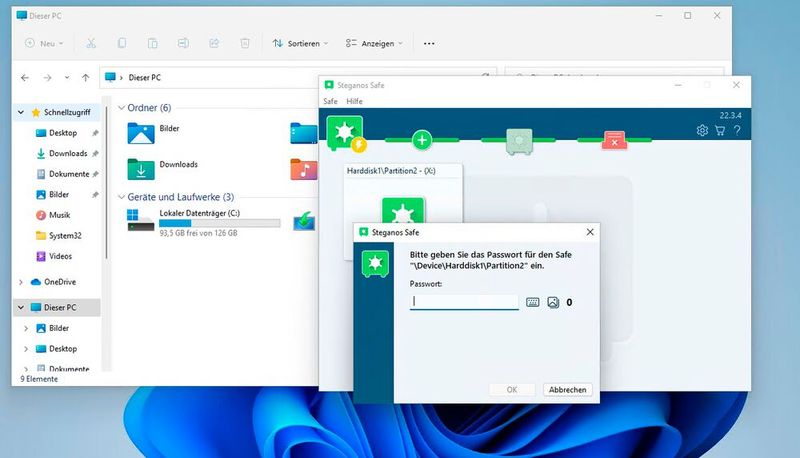Viewport: 800px width, 458px height.
Task: Click the green safe icon with the lightning badge
Action: tap(345, 134)
